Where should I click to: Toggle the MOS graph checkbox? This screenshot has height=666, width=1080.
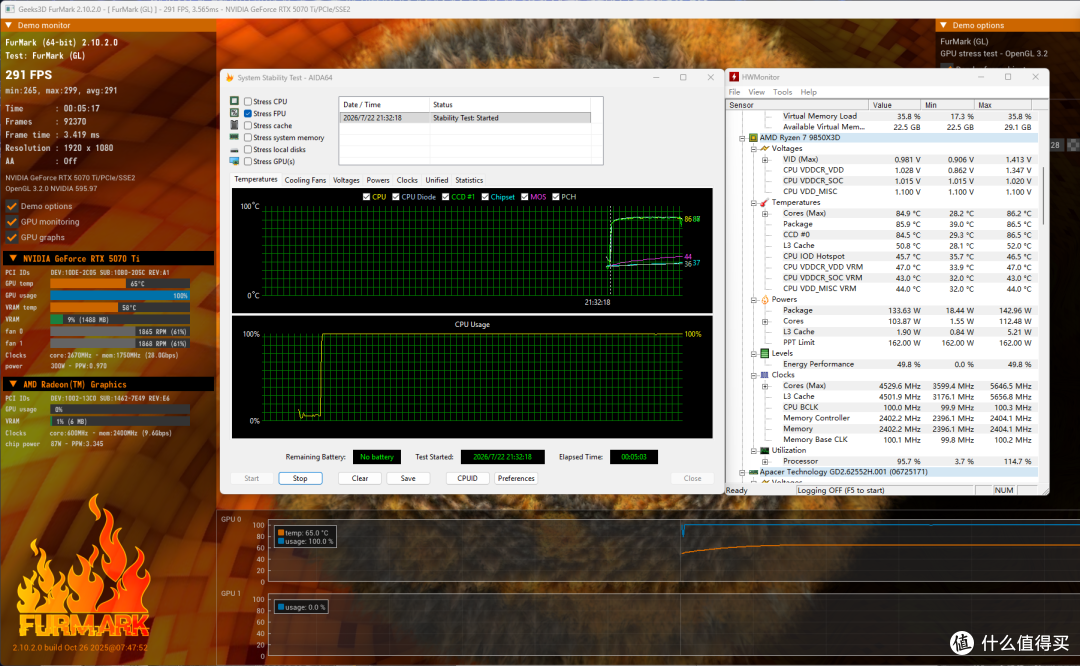[525, 197]
